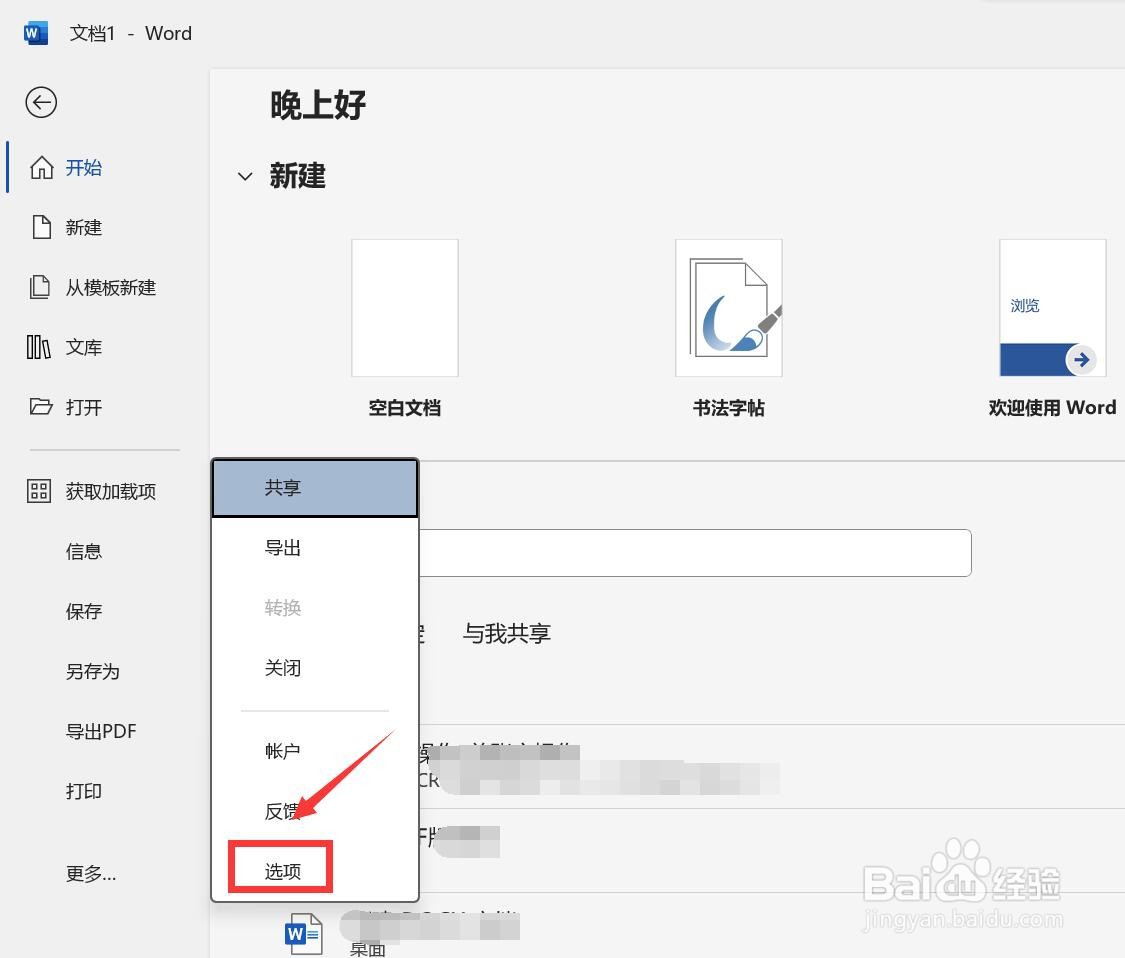Select the 文库 library icon
The width and height of the screenshot is (1125, 958).
[38, 347]
